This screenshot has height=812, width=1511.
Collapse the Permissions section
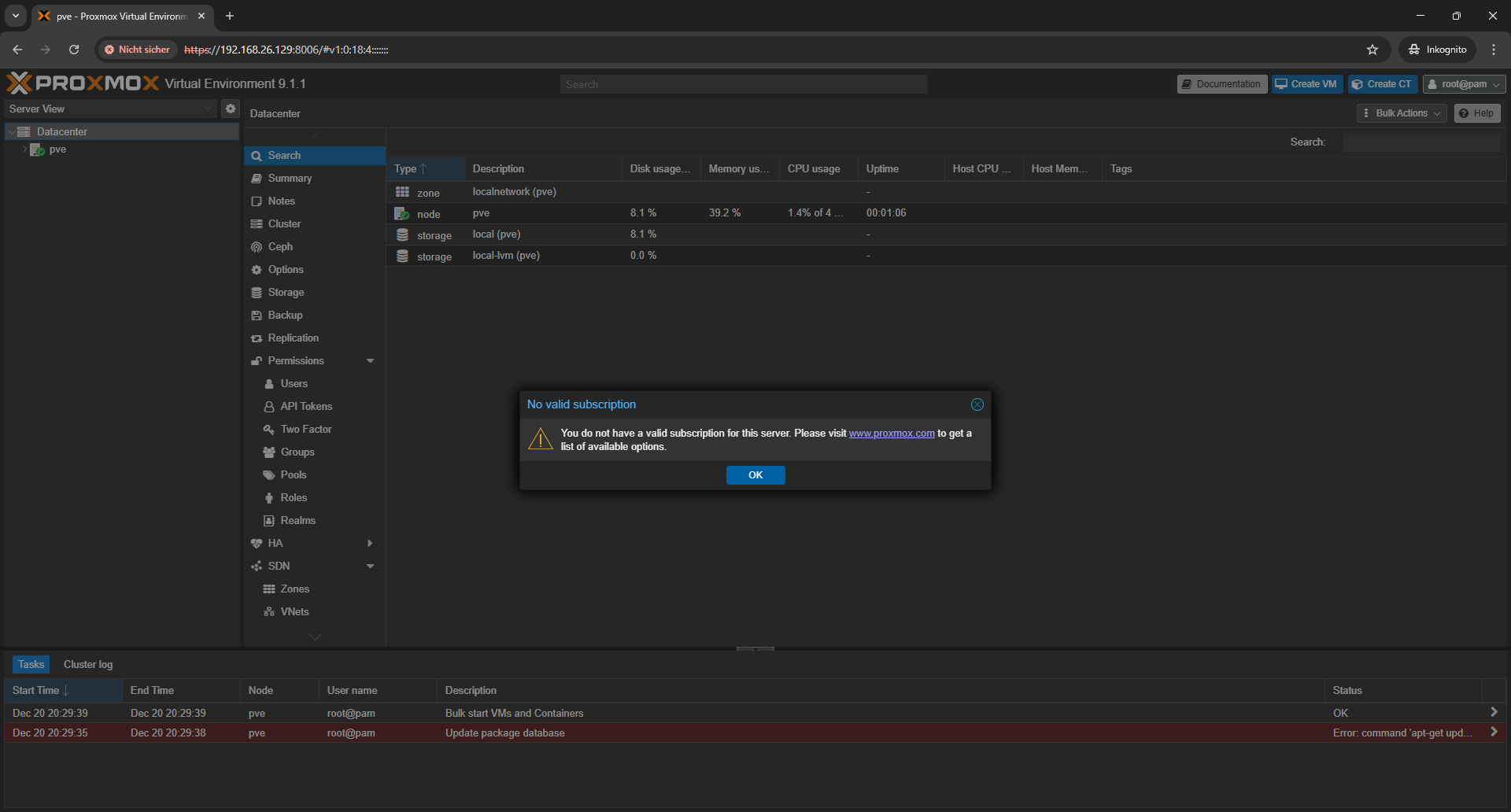tap(370, 360)
